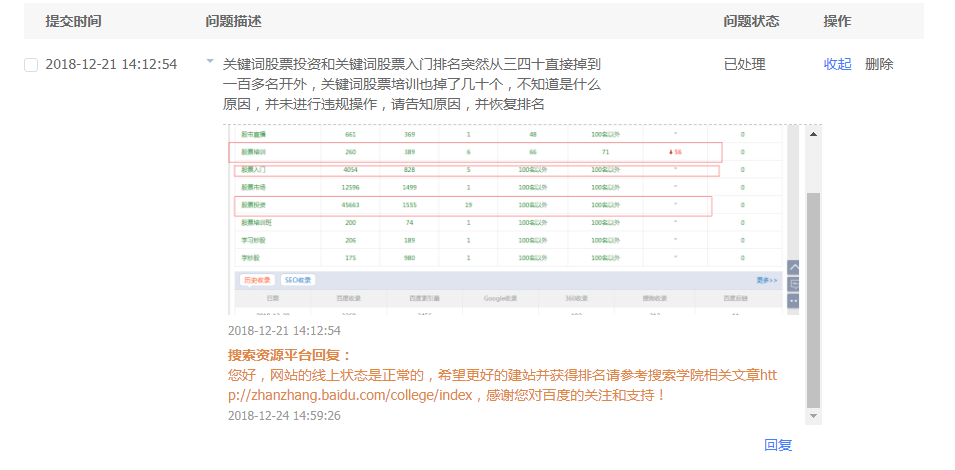
Task: Click the 提交时间 column header
Action: click(73, 21)
